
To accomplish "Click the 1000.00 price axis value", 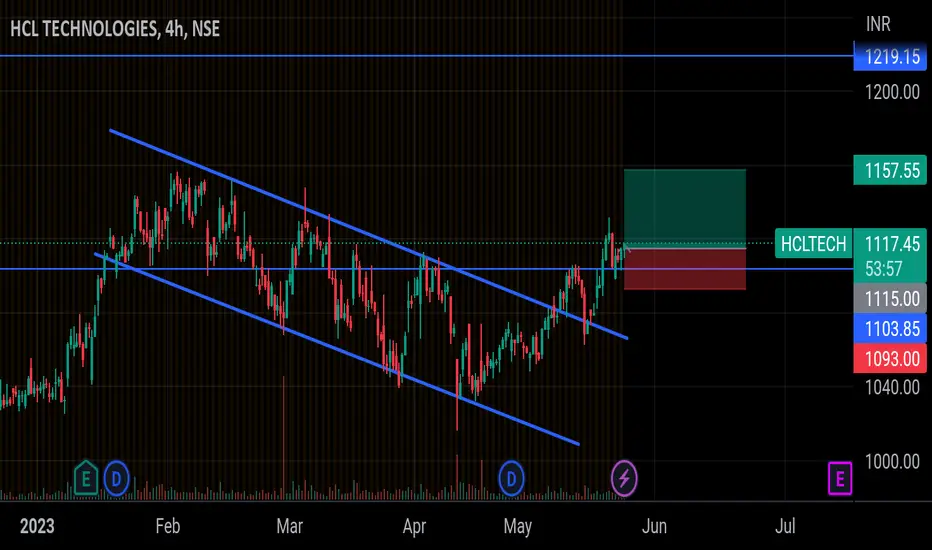I will [x=892, y=461].
